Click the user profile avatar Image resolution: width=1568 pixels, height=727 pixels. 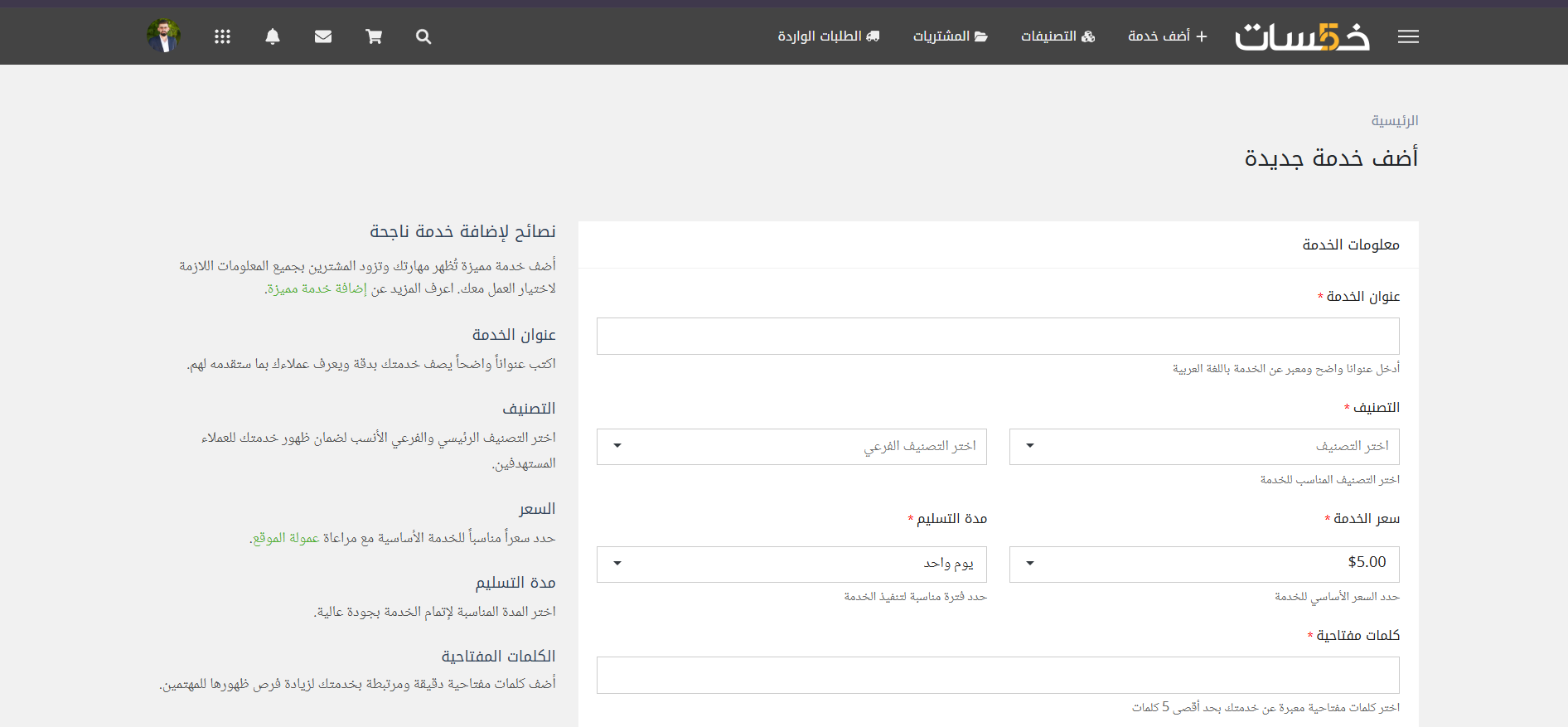[163, 36]
